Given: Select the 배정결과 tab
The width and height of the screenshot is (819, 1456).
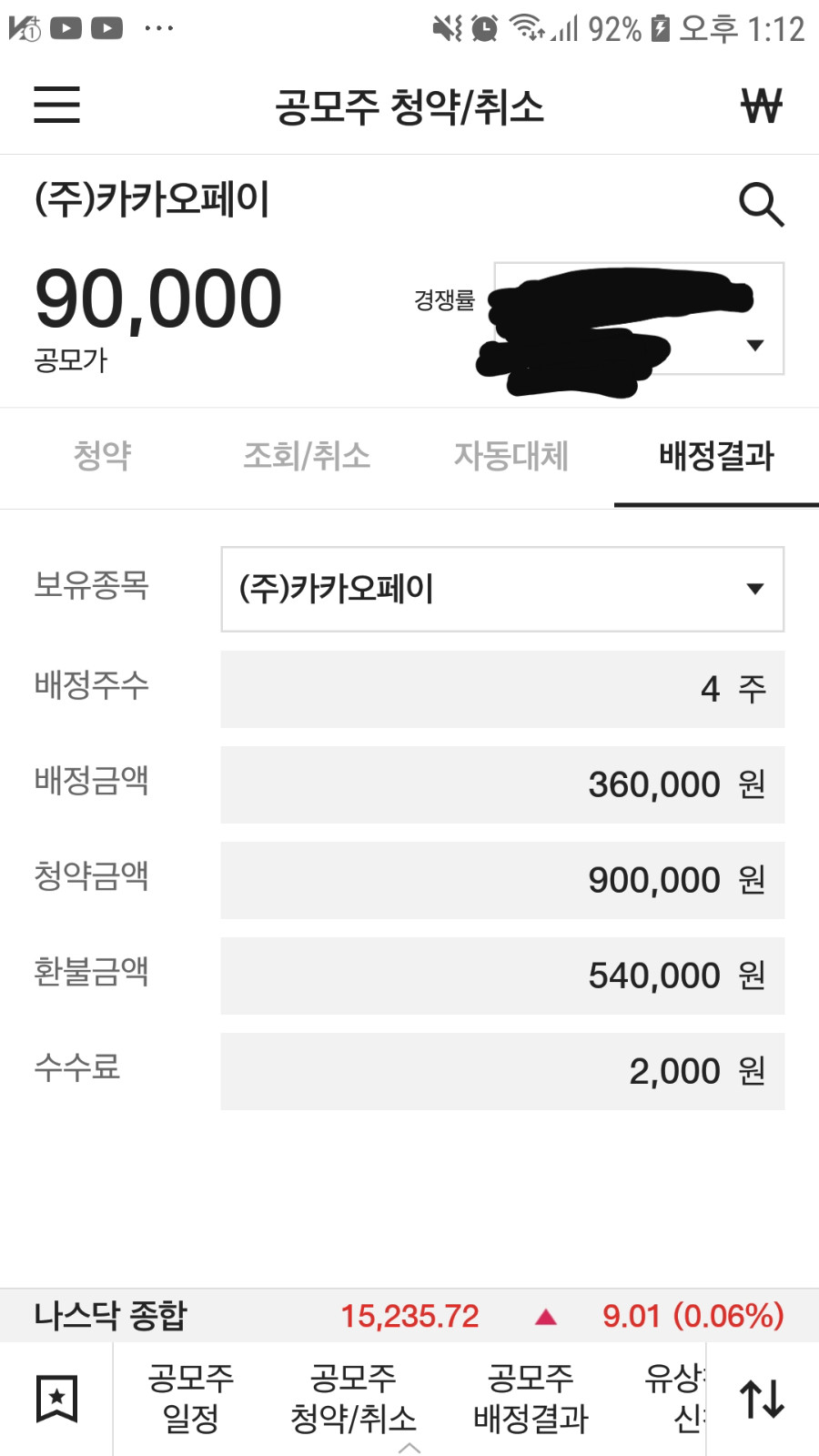Looking at the screenshot, I should [x=716, y=455].
